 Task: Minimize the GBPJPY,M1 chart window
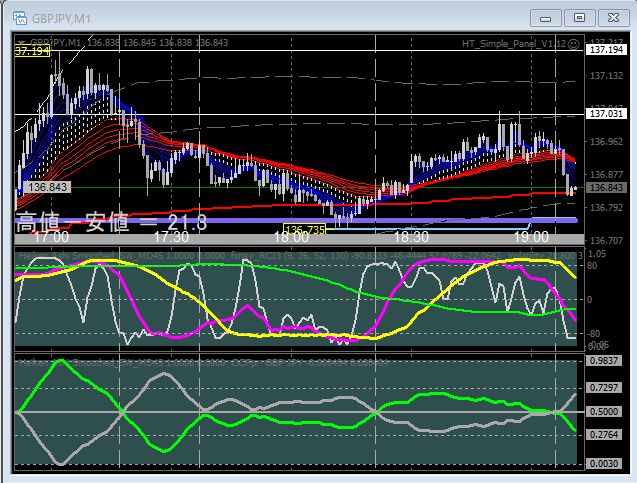[547, 17]
